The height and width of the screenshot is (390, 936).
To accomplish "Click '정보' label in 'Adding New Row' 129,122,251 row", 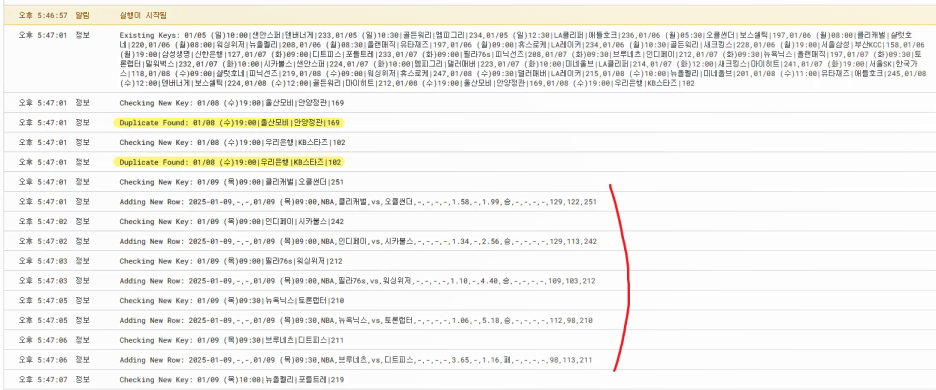I will (82, 202).
